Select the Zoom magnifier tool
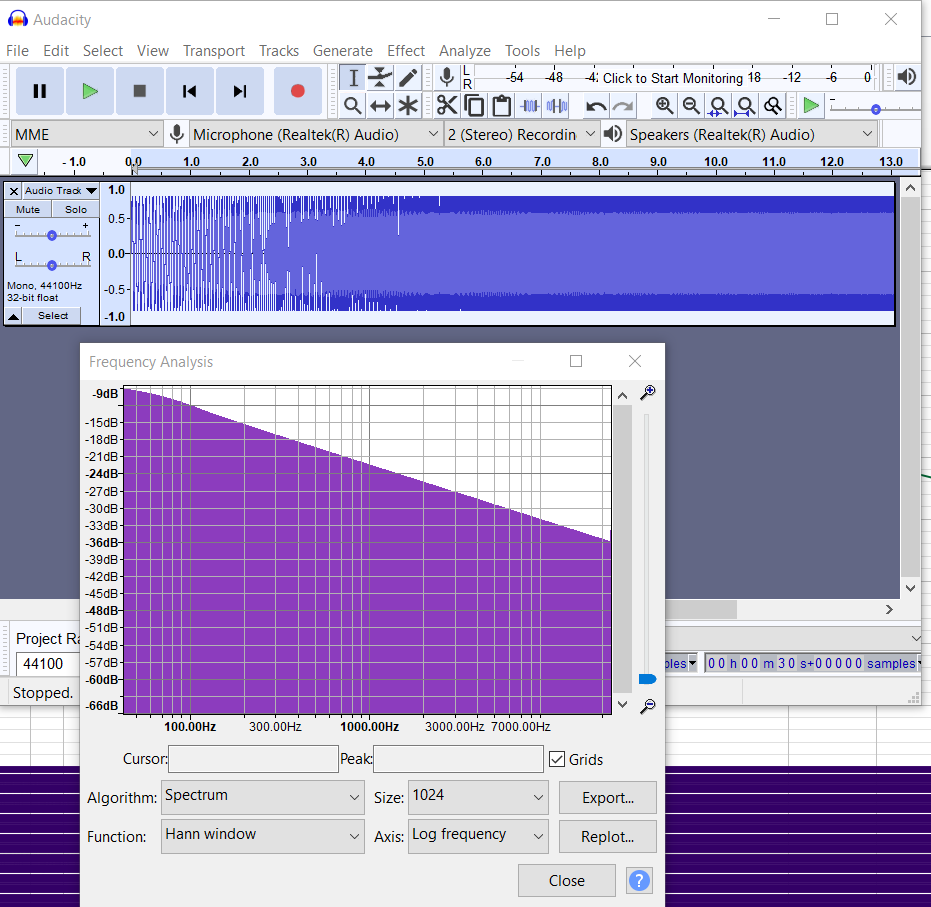This screenshot has height=907, width=931. [x=353, y=106]
